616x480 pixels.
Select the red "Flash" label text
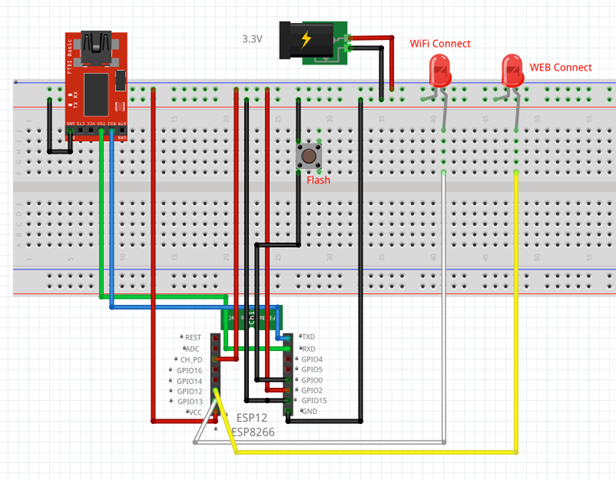tap(318, 181)
